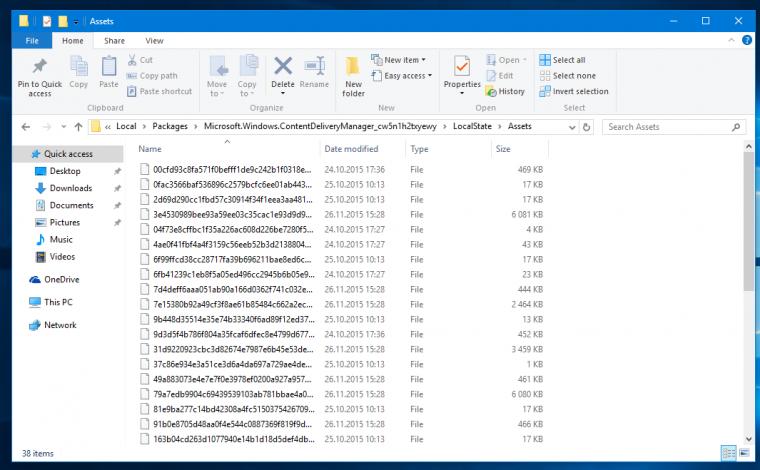Image resolution: width=760 pixels, height=470 pixels.
Task: Click Select all
Action: click(563, 60)
